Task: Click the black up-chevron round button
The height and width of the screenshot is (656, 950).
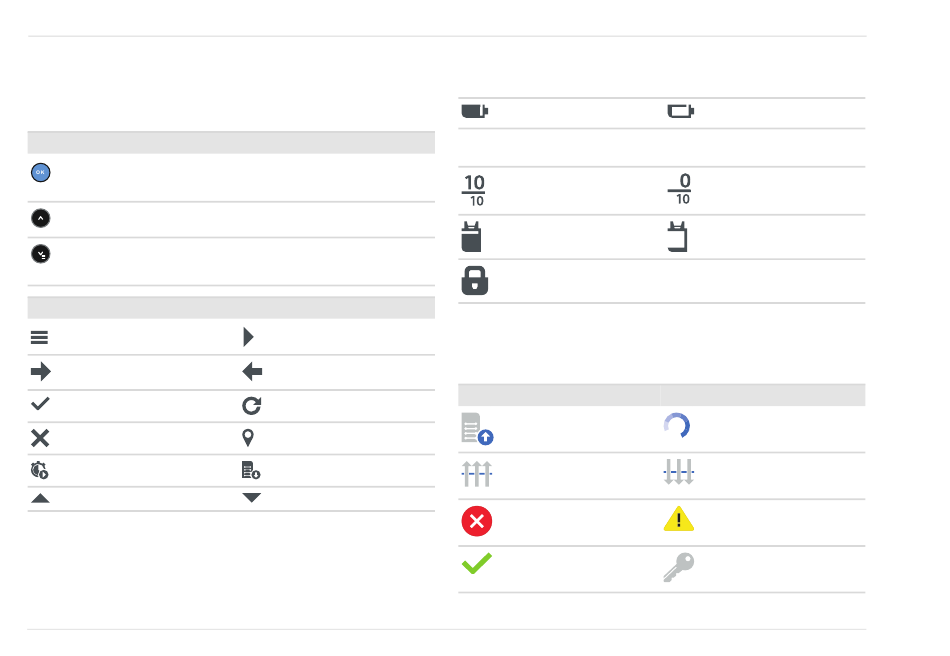Action: 41,218
